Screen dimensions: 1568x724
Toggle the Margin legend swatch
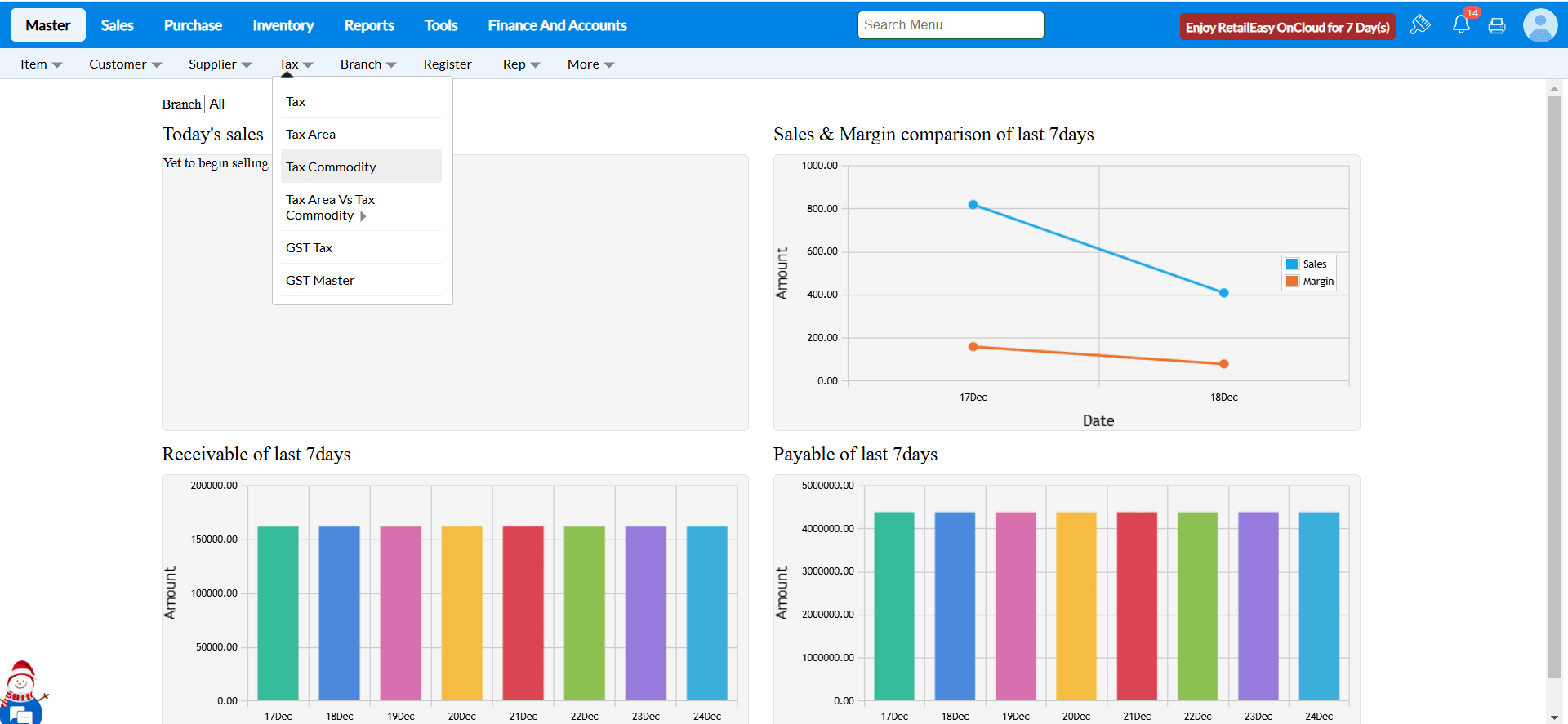point(1292,282)
